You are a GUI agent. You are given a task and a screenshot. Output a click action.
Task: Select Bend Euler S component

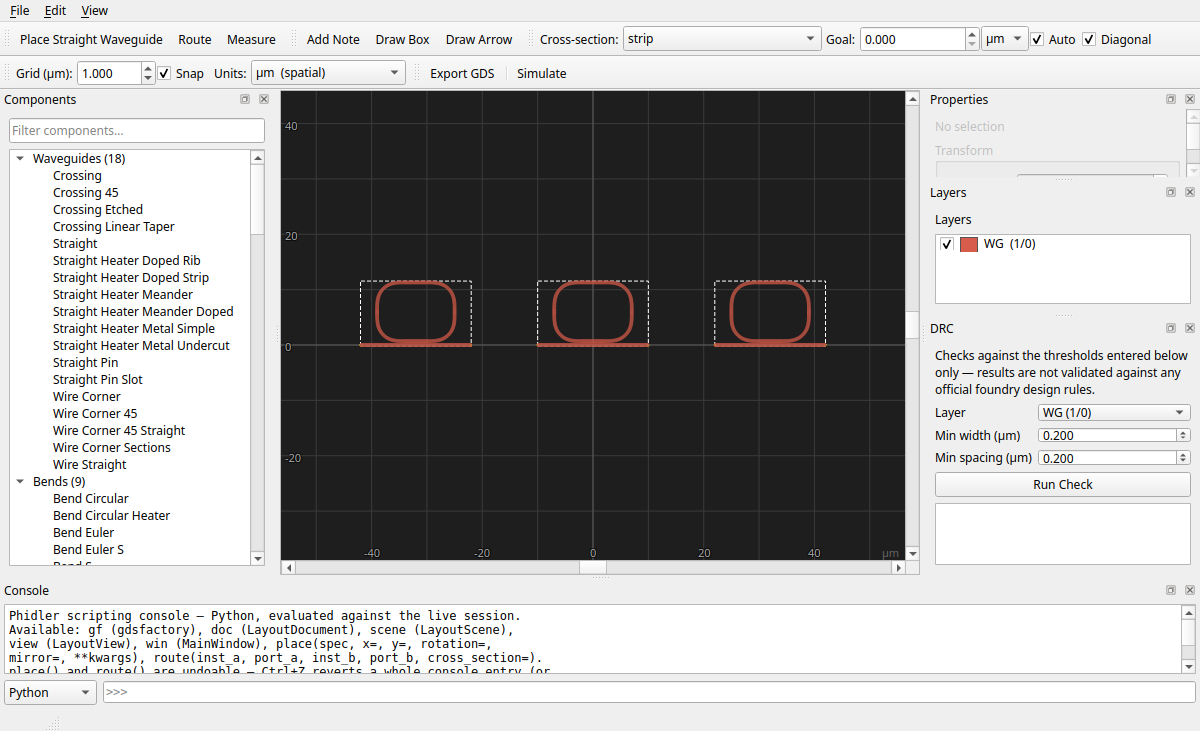coord(89,550)
